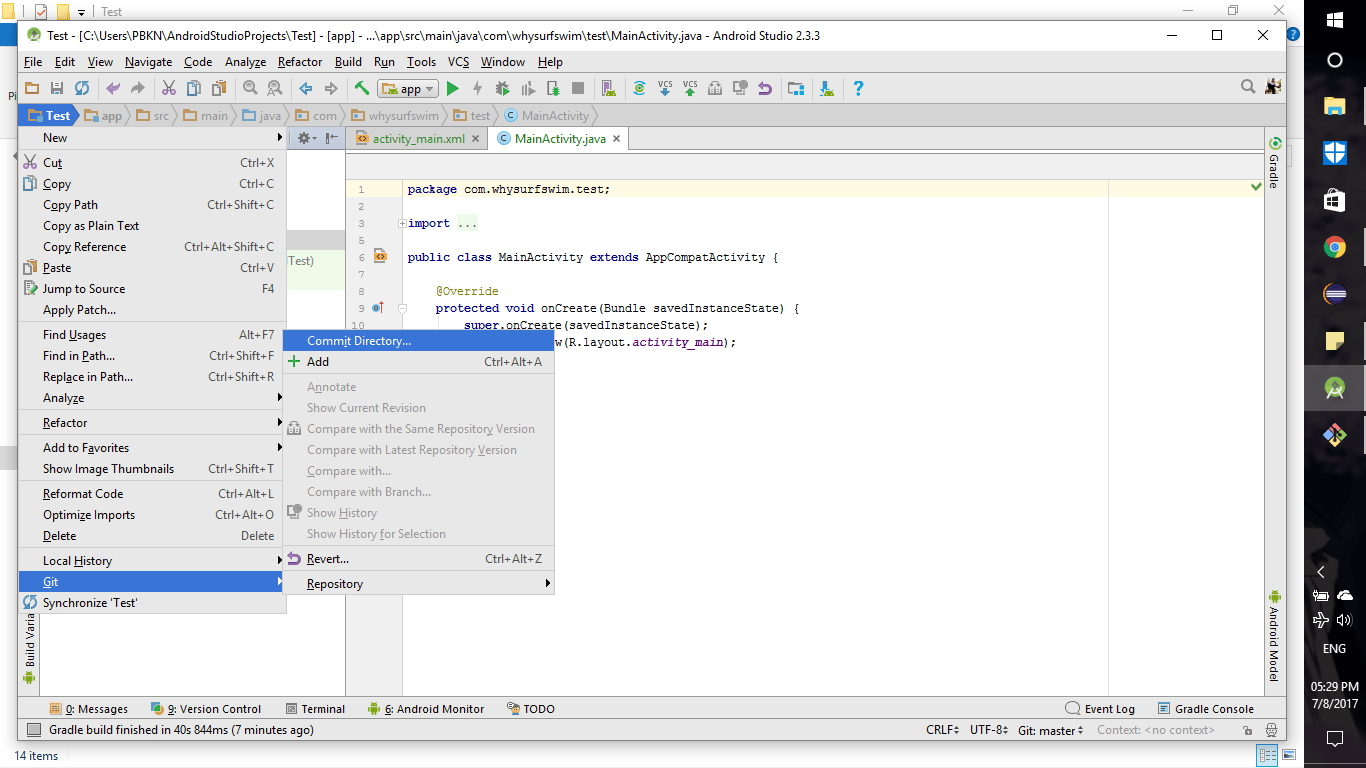Click the Search Everywhere magnifier icon
The image size is (1366, 768).
1248,88
